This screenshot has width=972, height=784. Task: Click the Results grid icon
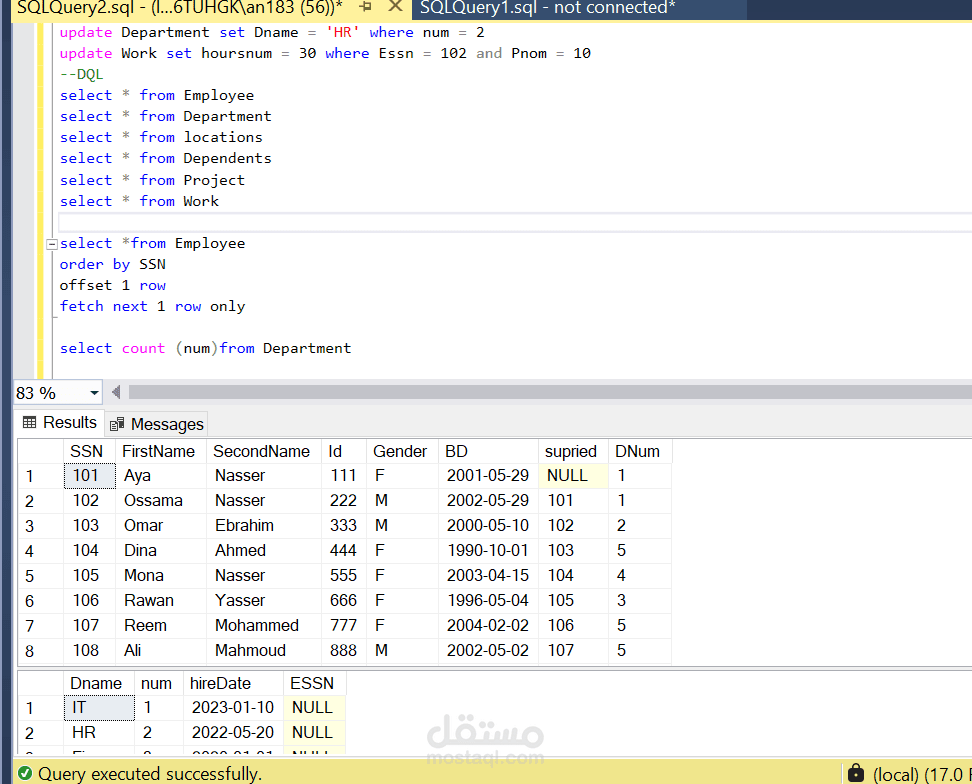tap(29, 423)
